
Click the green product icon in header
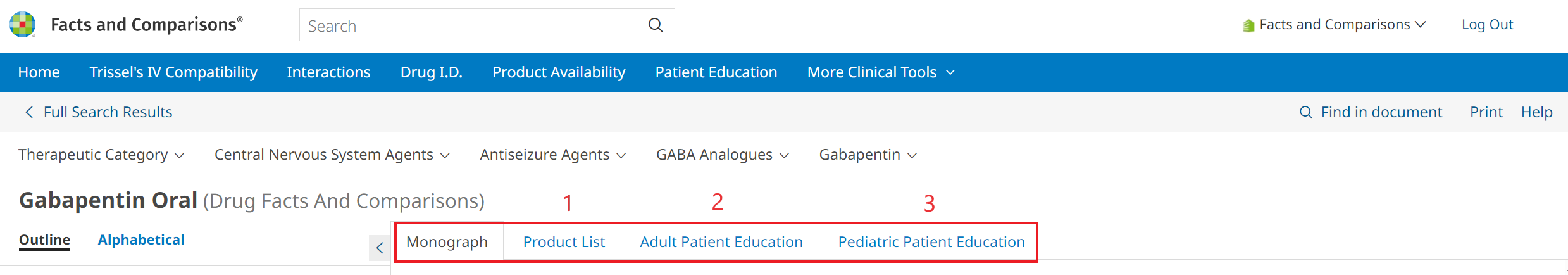pos(1248,25)
